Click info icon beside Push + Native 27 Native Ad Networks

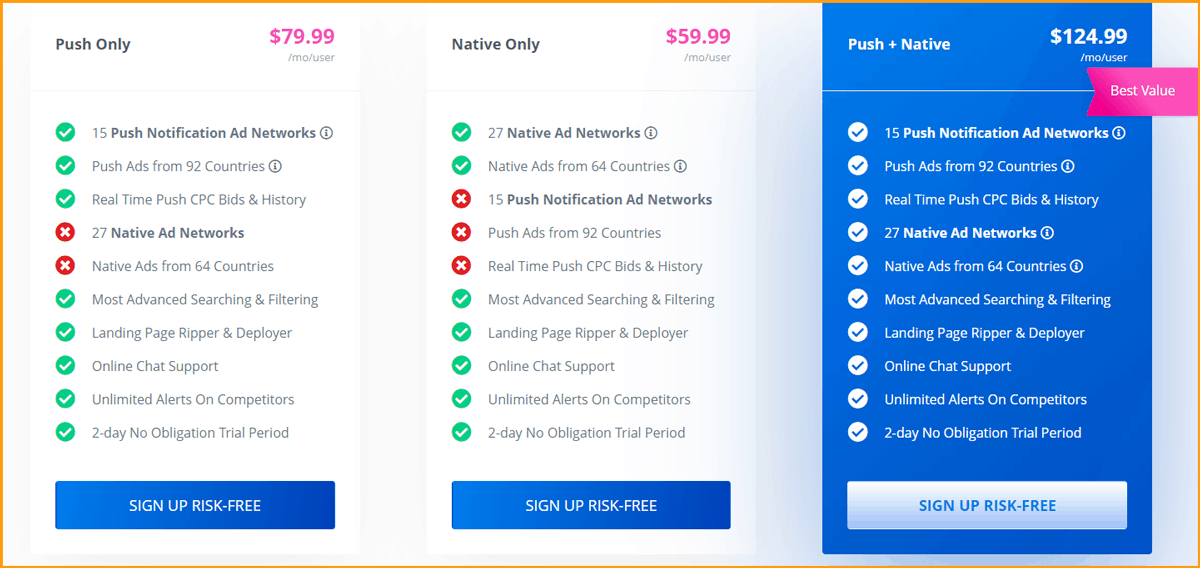coord(1047,233)
